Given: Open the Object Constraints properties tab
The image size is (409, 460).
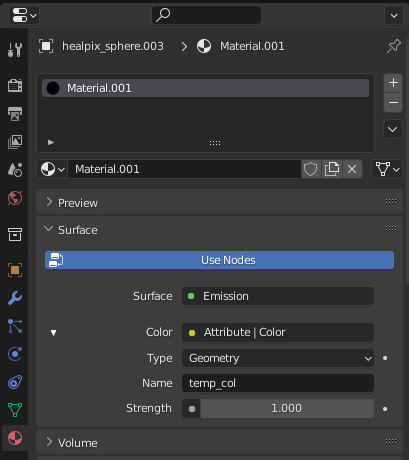Looking at the screenshot, I should tap(15, 382).
